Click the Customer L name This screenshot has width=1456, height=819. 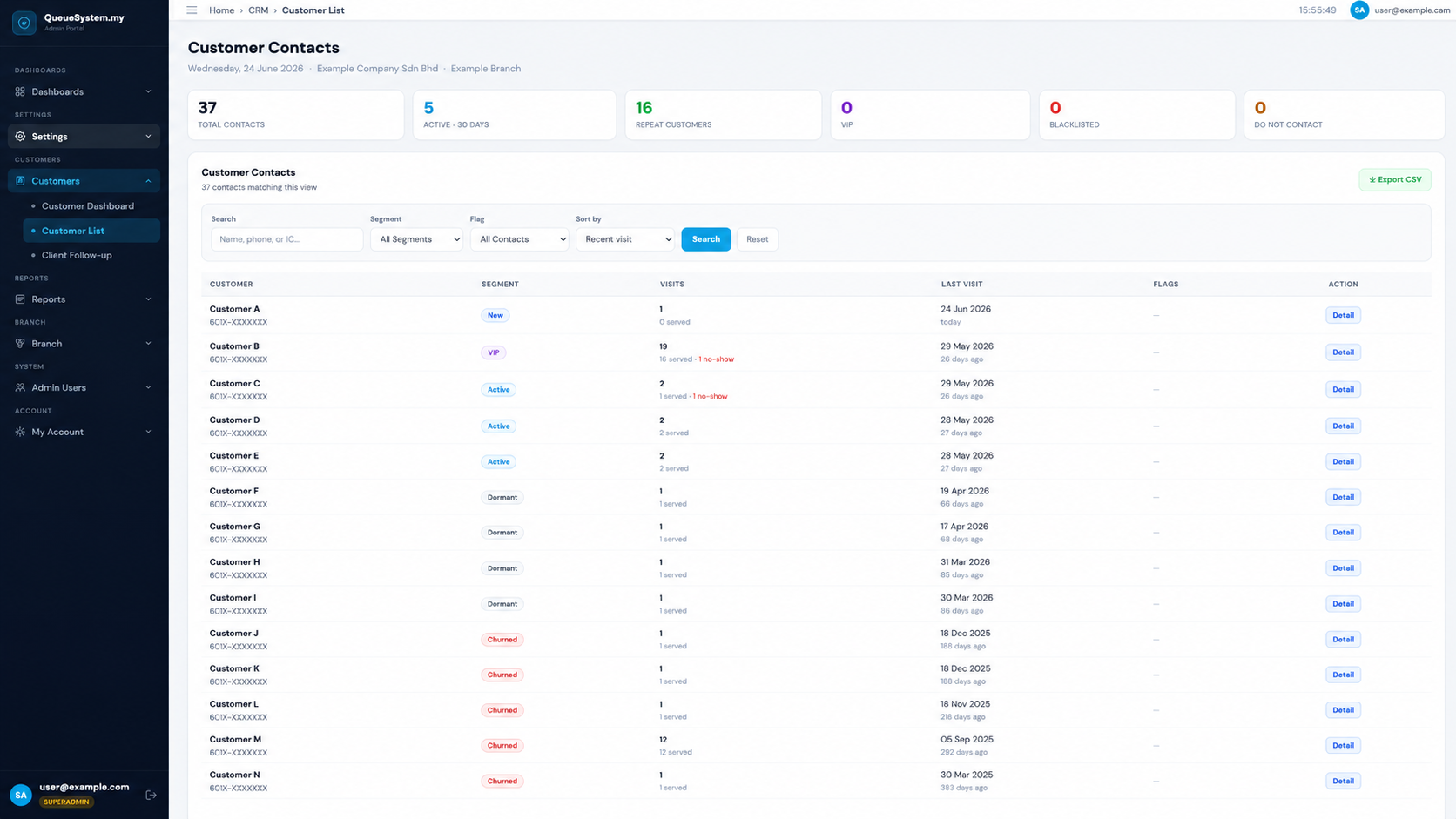[x=234, y=704]
